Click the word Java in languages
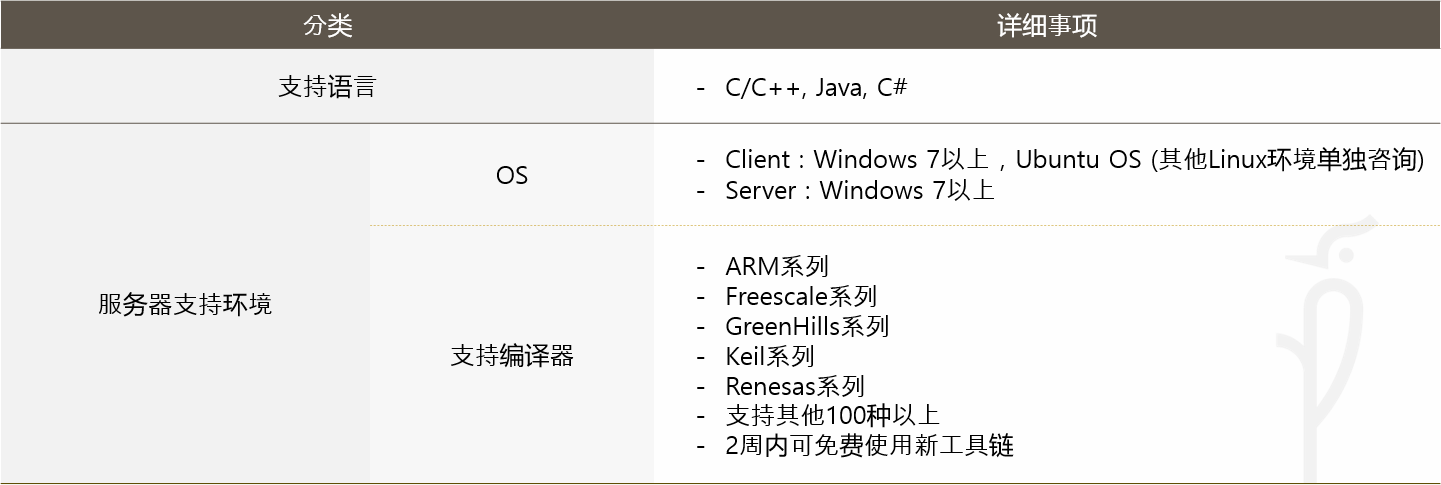 839,88
